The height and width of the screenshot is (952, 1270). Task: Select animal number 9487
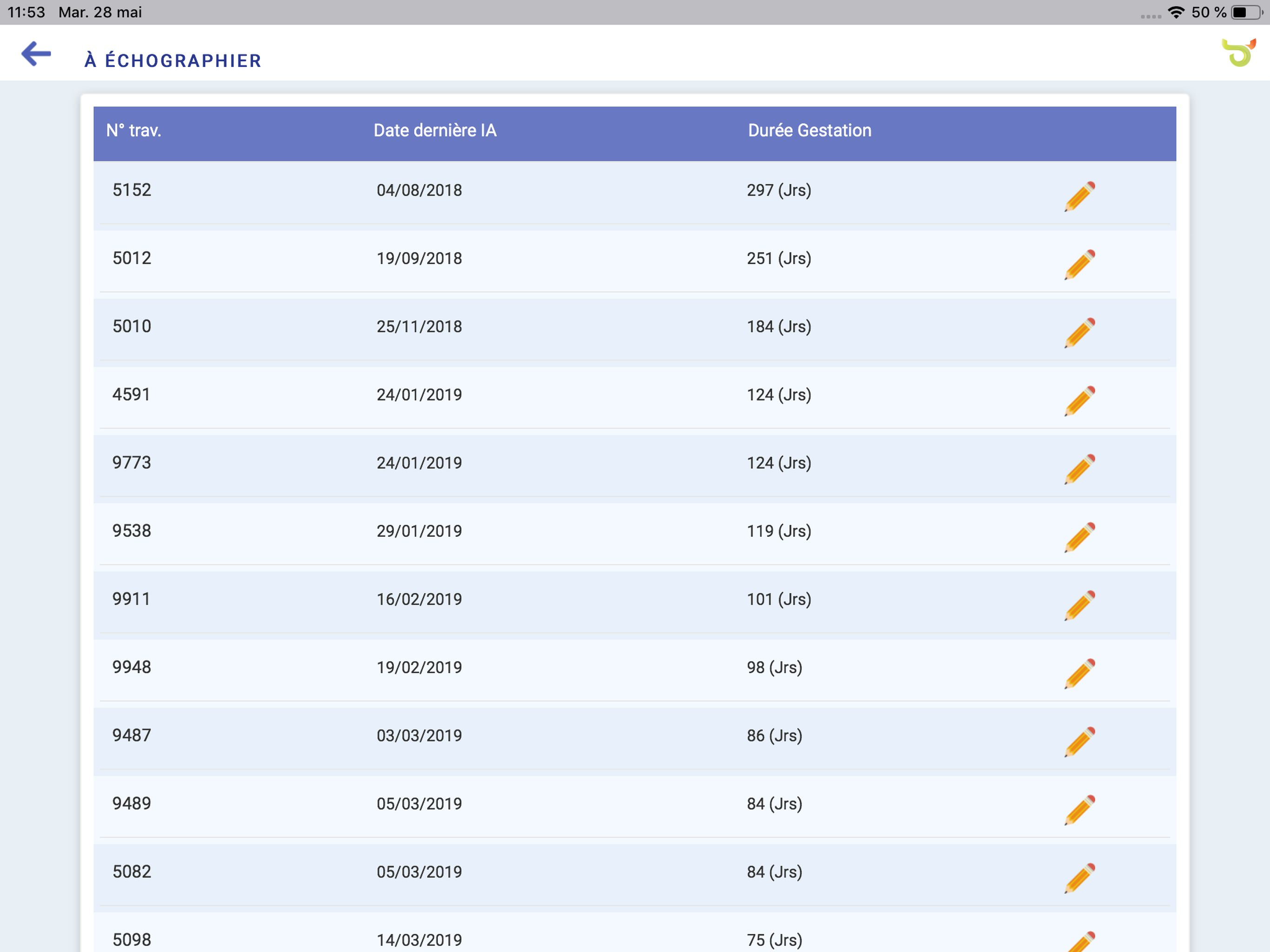(x=132, y=735)
